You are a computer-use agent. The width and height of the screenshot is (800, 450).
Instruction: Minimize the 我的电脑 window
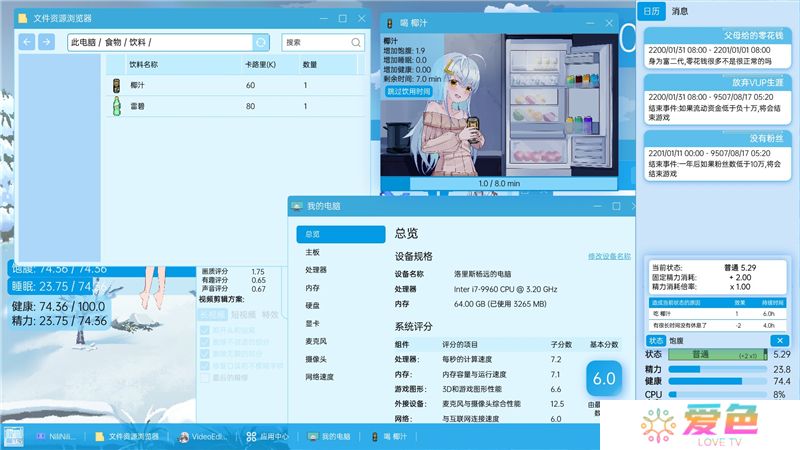(597, 206)
